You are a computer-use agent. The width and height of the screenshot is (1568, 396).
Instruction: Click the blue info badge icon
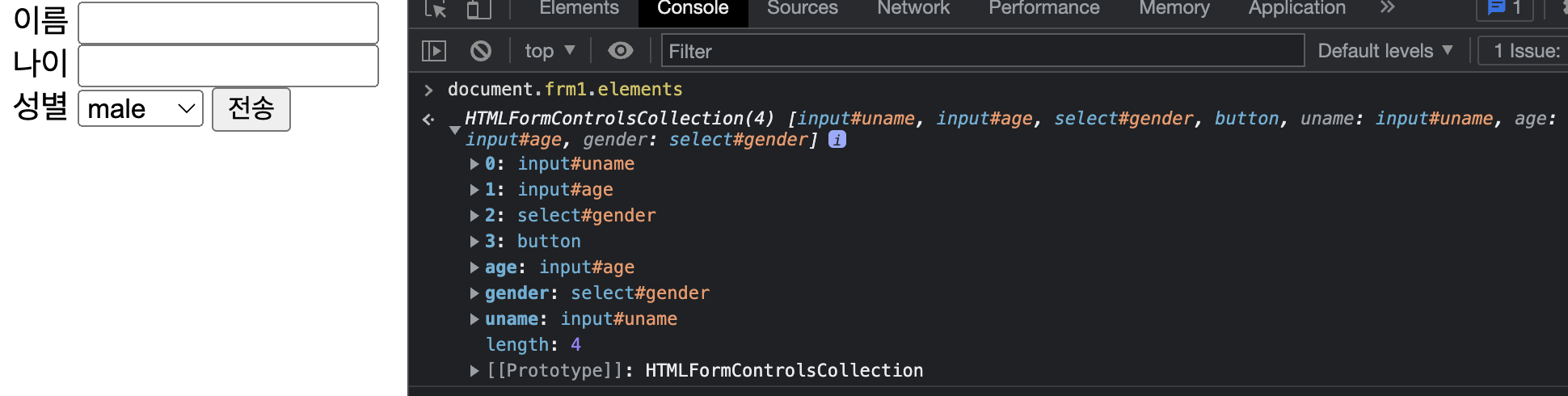837,139
